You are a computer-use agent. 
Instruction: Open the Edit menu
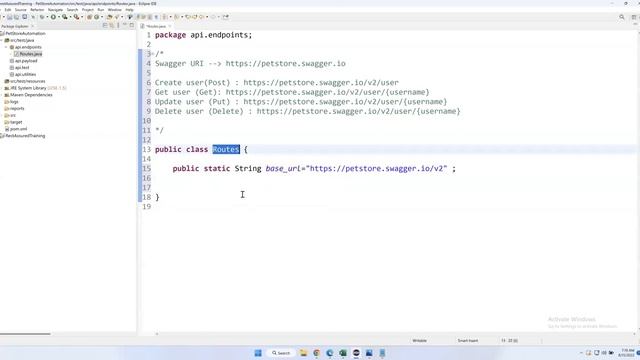tap(8, 10)
